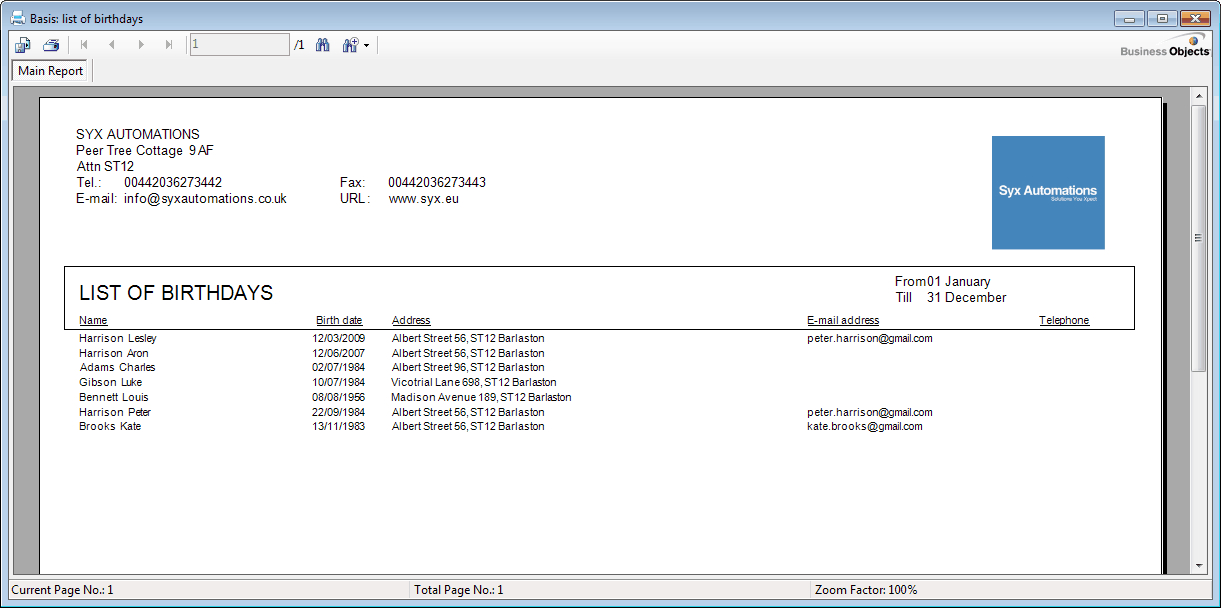Click the vertical scrollbar up arrow

[1198, 95]
